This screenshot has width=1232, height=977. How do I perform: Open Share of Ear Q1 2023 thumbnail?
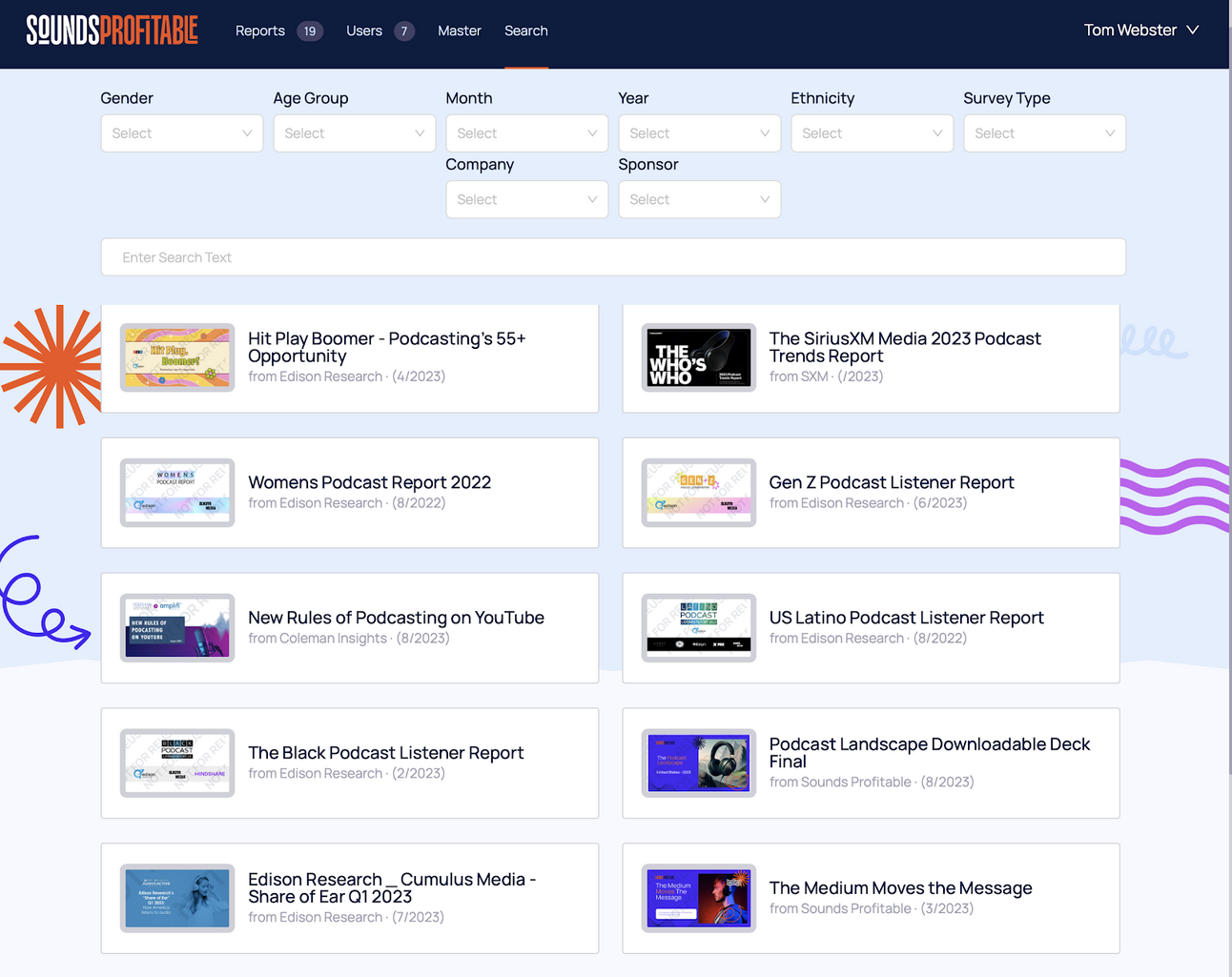(177, 898)
